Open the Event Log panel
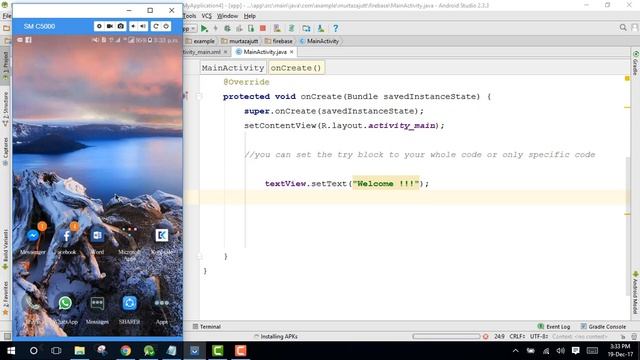 (x=554, y=327)
